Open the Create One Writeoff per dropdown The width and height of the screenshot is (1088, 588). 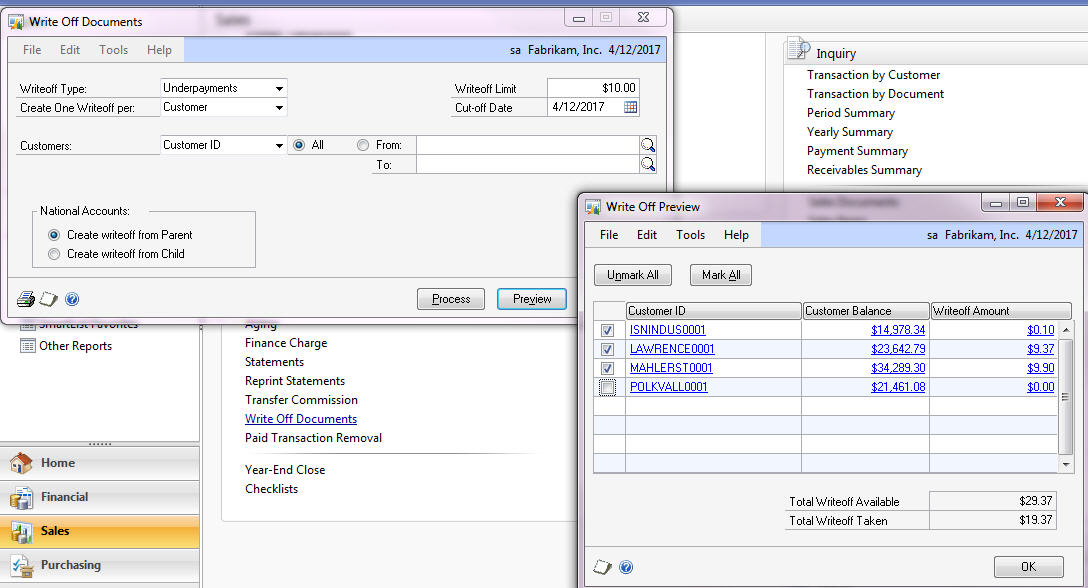coord(279,108)
